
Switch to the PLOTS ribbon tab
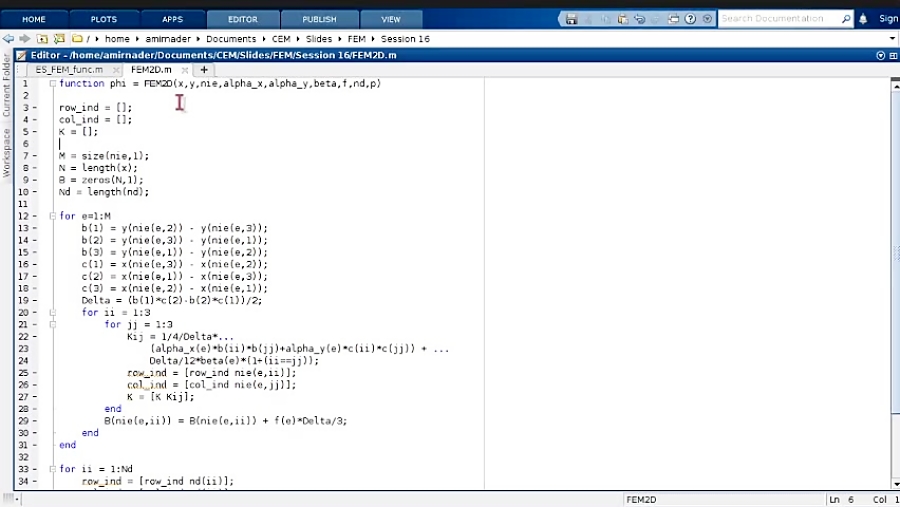(x=104, y=19)
